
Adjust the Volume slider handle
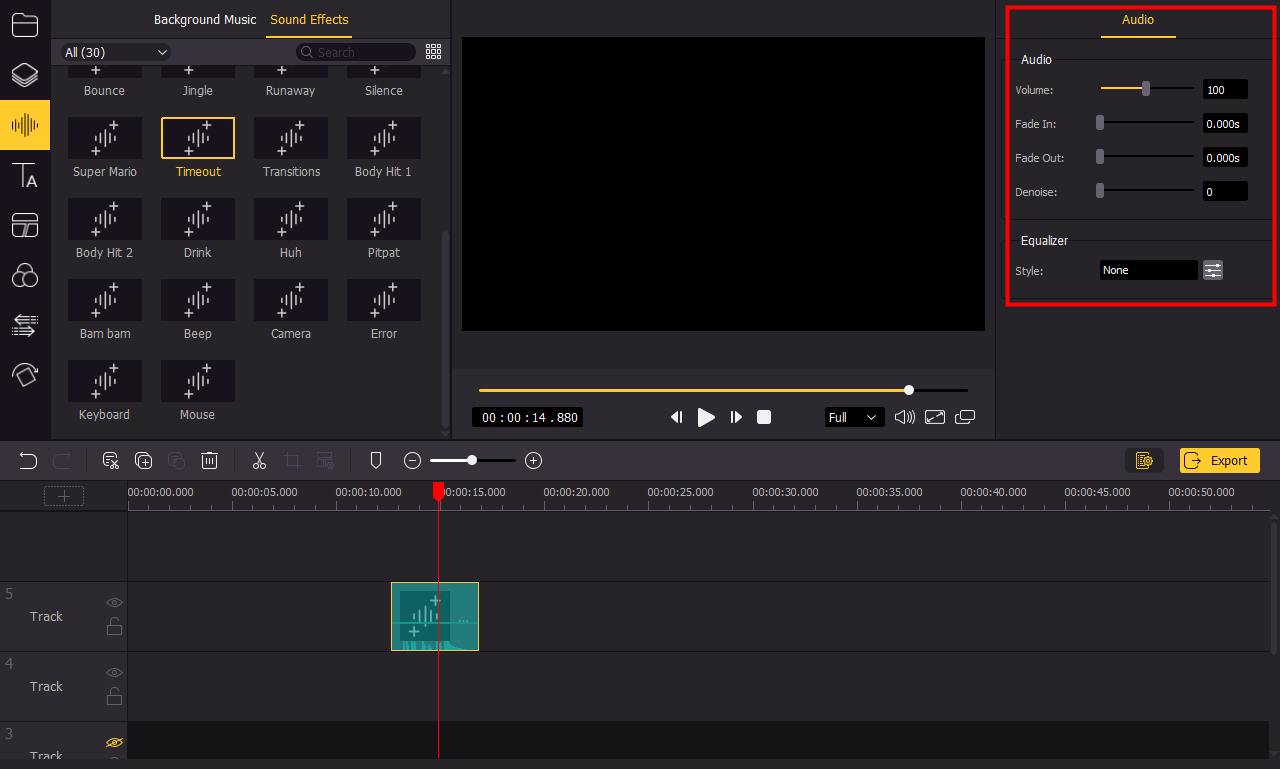click(x=1146, y=89)
